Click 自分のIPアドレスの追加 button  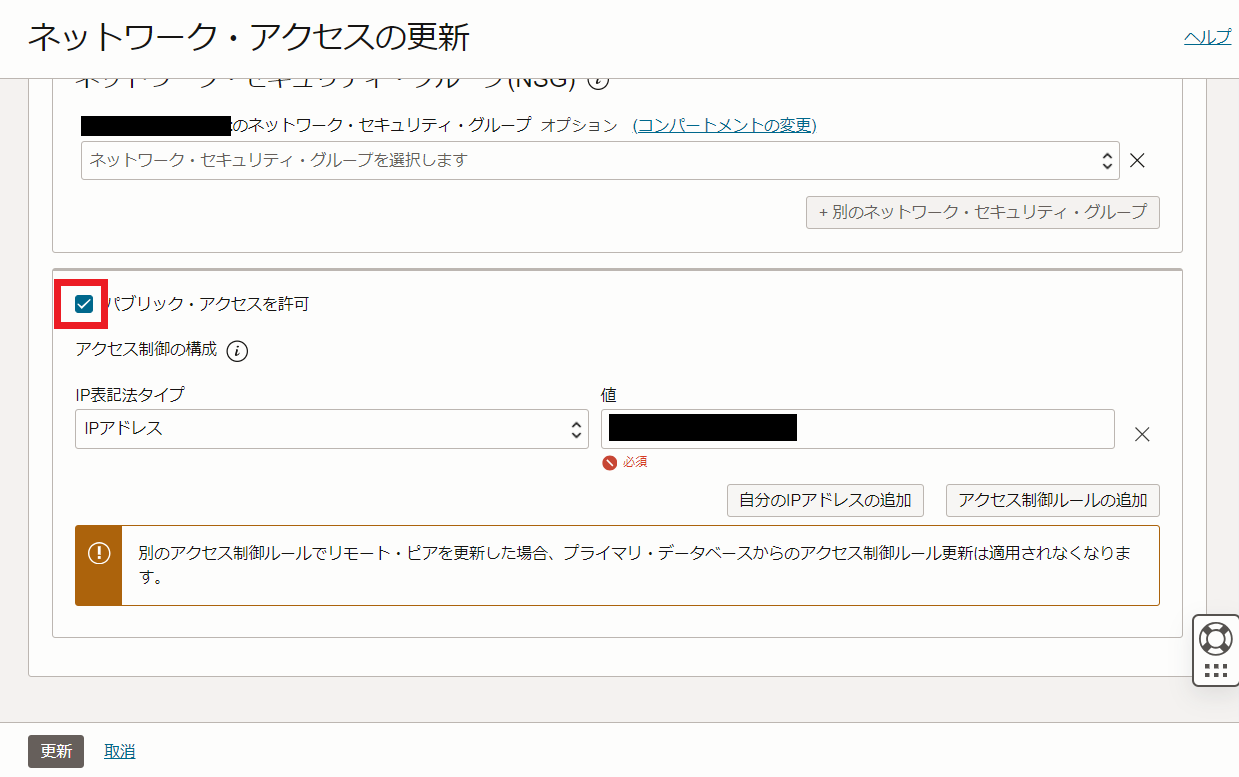[824, 500]
